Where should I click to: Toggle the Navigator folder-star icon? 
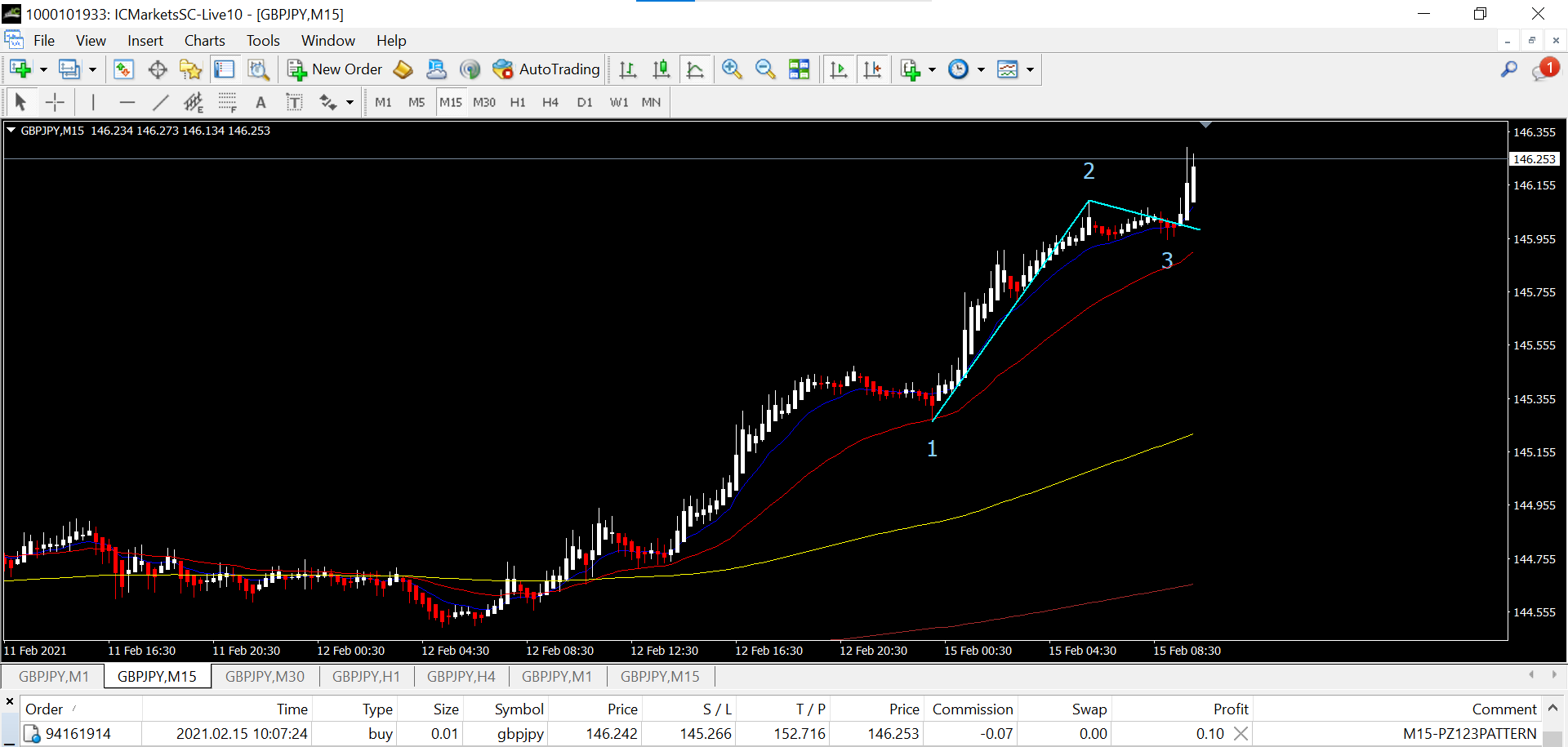coord(190,69)
